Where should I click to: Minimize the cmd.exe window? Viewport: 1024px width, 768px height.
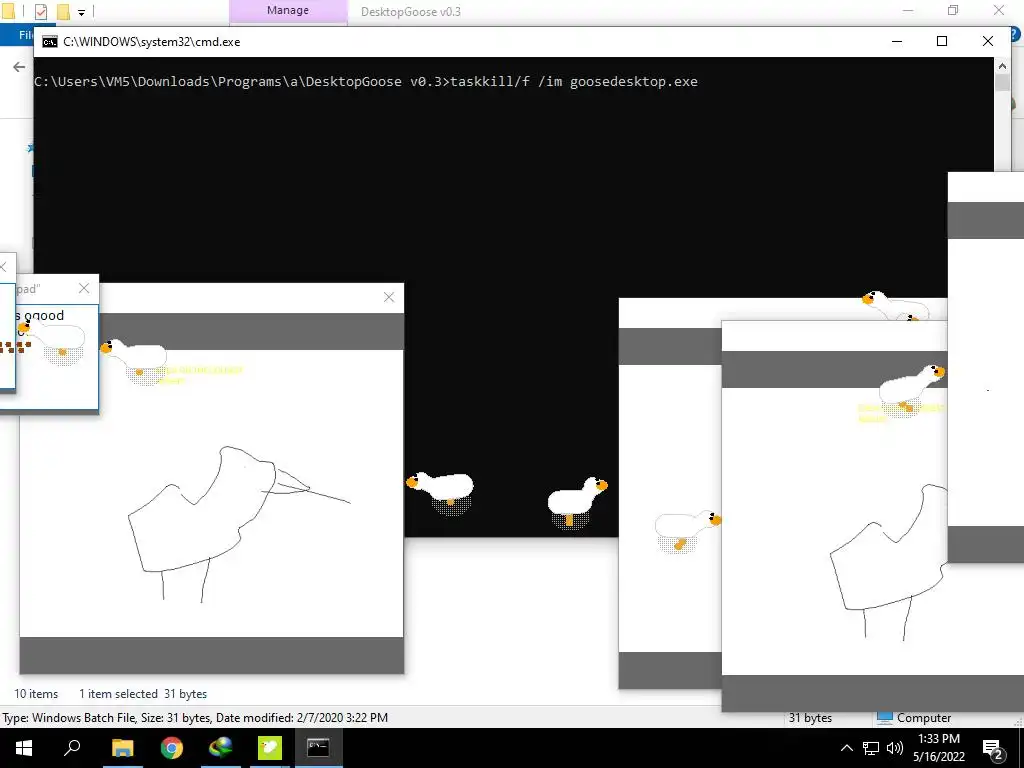point(897,41)
